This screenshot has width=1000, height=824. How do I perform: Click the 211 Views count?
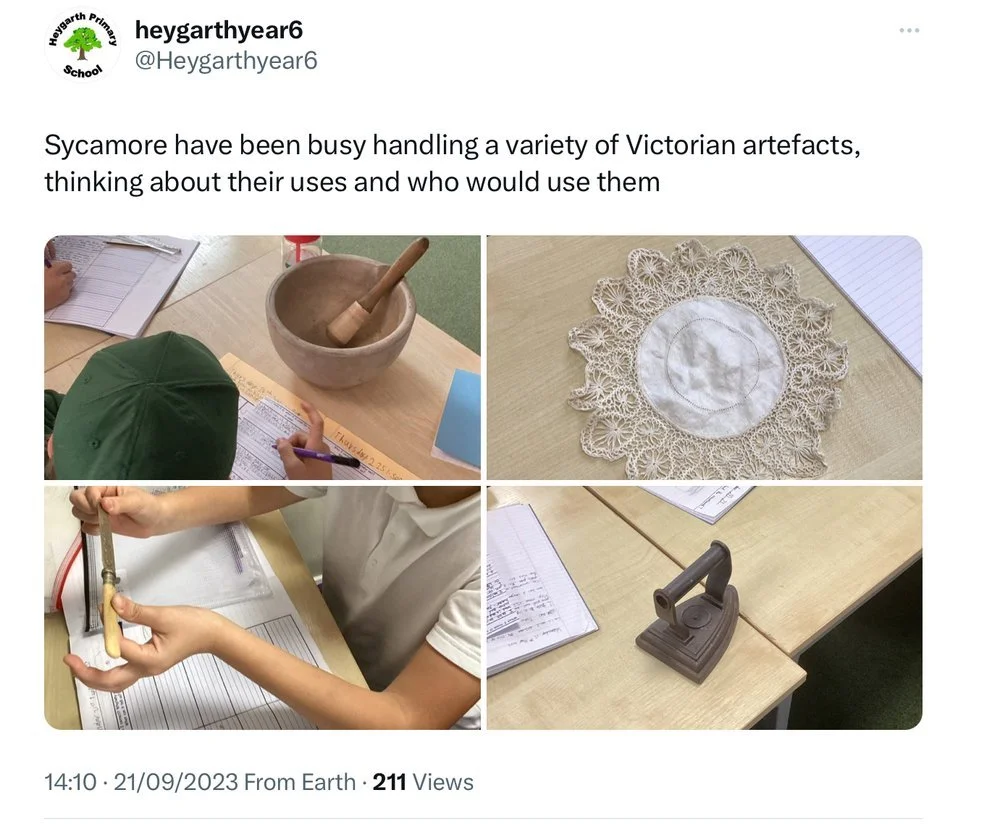[x=423, y=782]
